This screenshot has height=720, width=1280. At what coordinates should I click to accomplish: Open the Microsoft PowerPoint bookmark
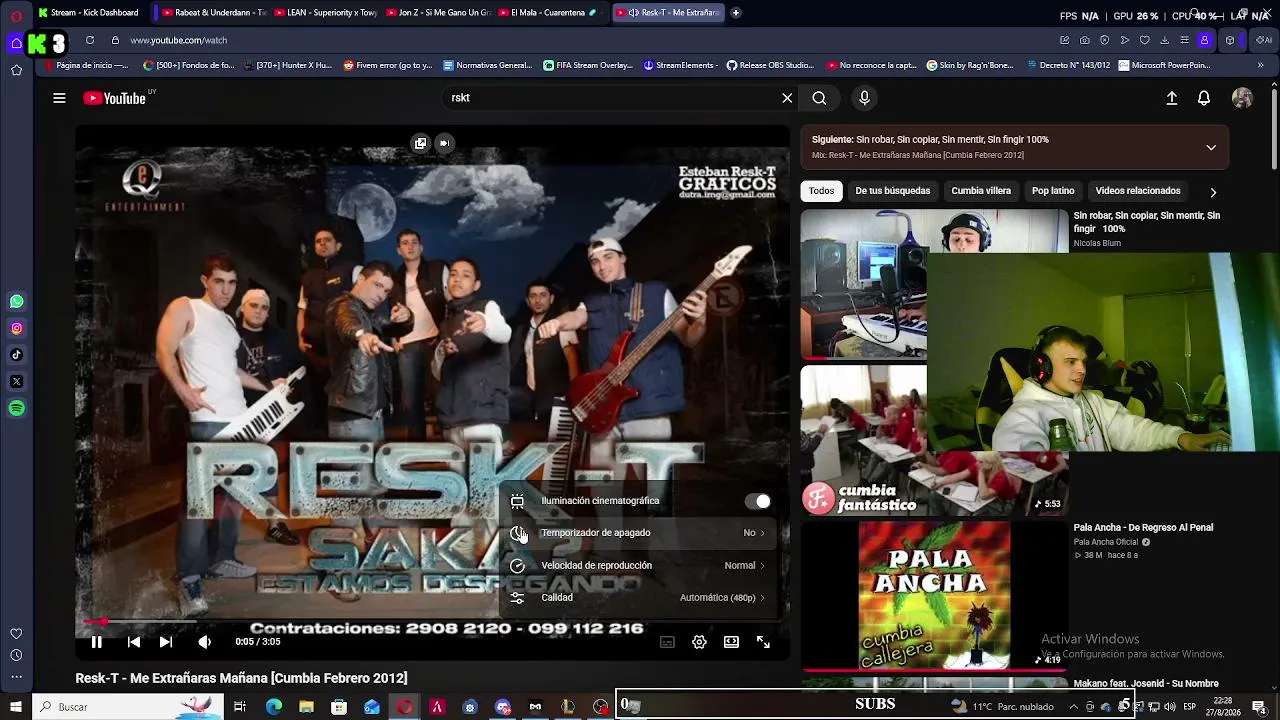click(1165, 66)
